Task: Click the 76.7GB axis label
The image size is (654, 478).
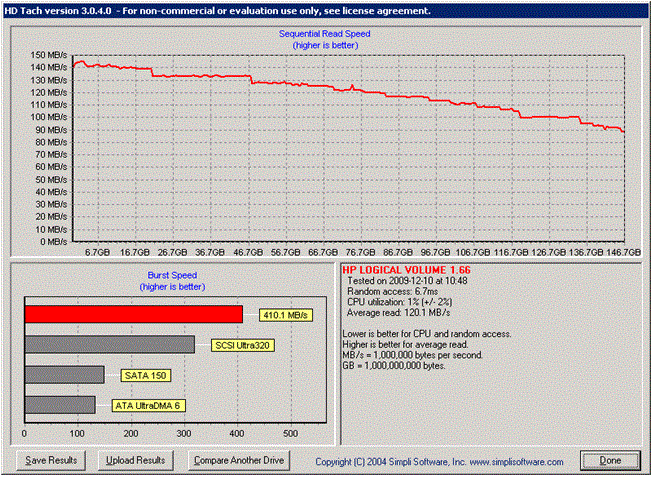Action: pyautogui.click(x=360, y=252)
